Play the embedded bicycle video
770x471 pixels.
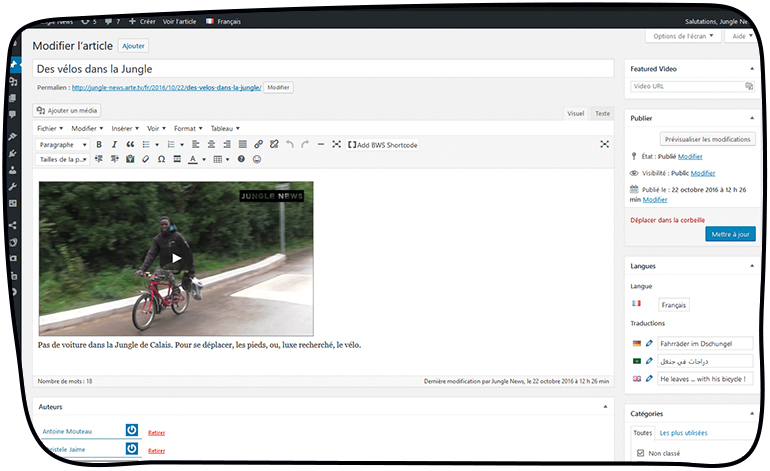[176, 258]
